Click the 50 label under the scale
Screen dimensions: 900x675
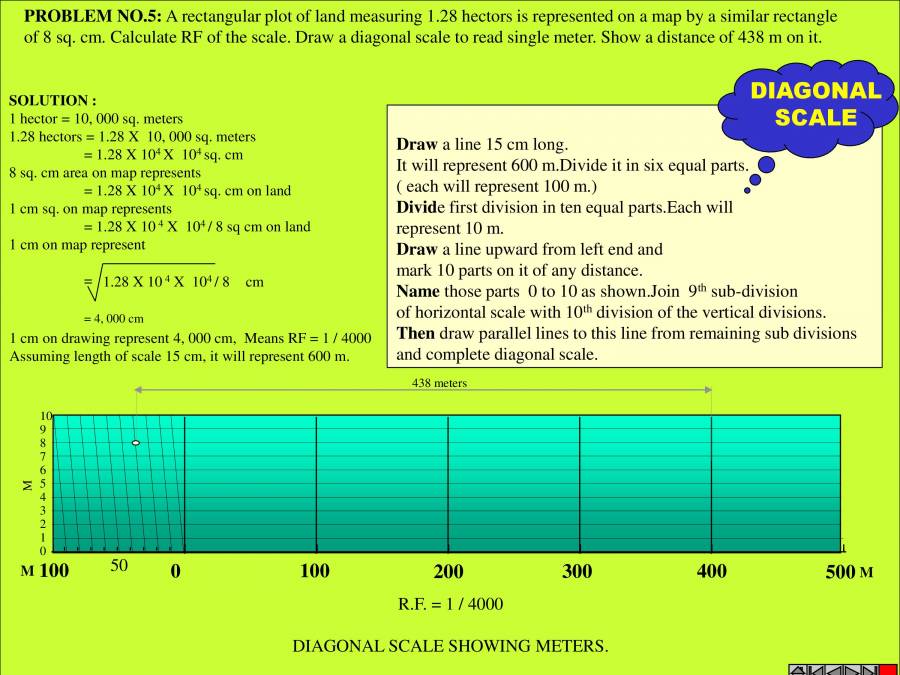coord(120,566)
